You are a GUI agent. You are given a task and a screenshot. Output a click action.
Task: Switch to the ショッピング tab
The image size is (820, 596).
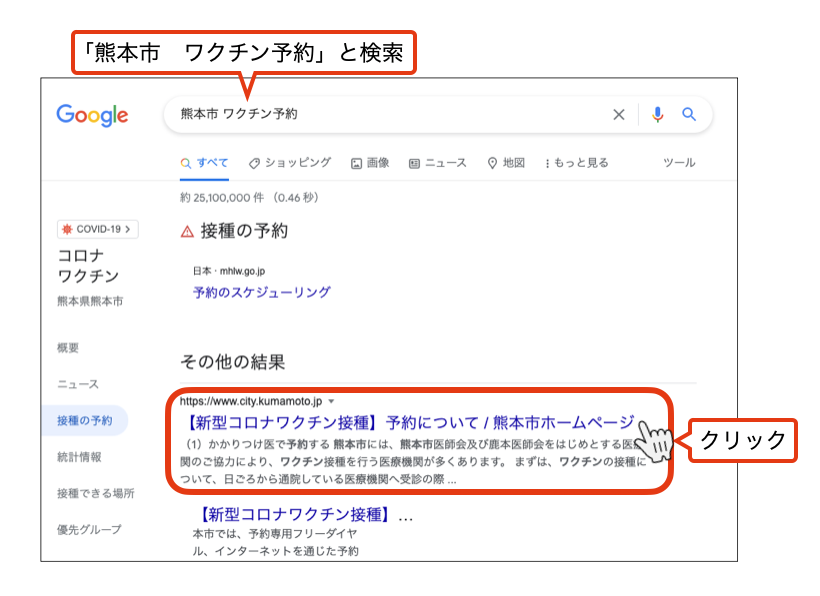coord(290,163)
